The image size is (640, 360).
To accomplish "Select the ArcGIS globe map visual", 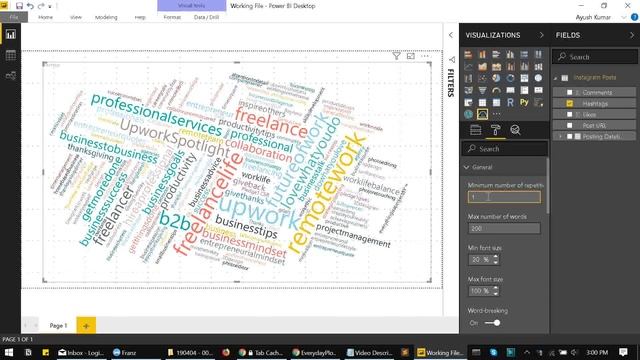I will coord(468,114).
